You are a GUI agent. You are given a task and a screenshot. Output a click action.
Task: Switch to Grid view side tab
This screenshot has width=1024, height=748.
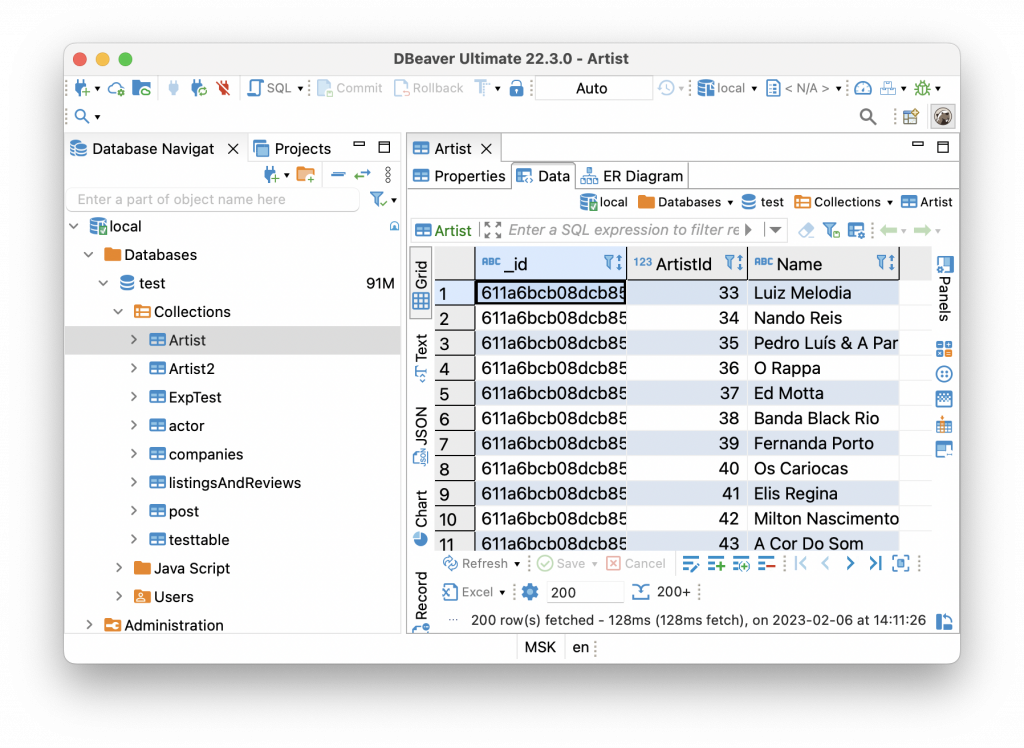pyautogui.click(x=421, y=284)
